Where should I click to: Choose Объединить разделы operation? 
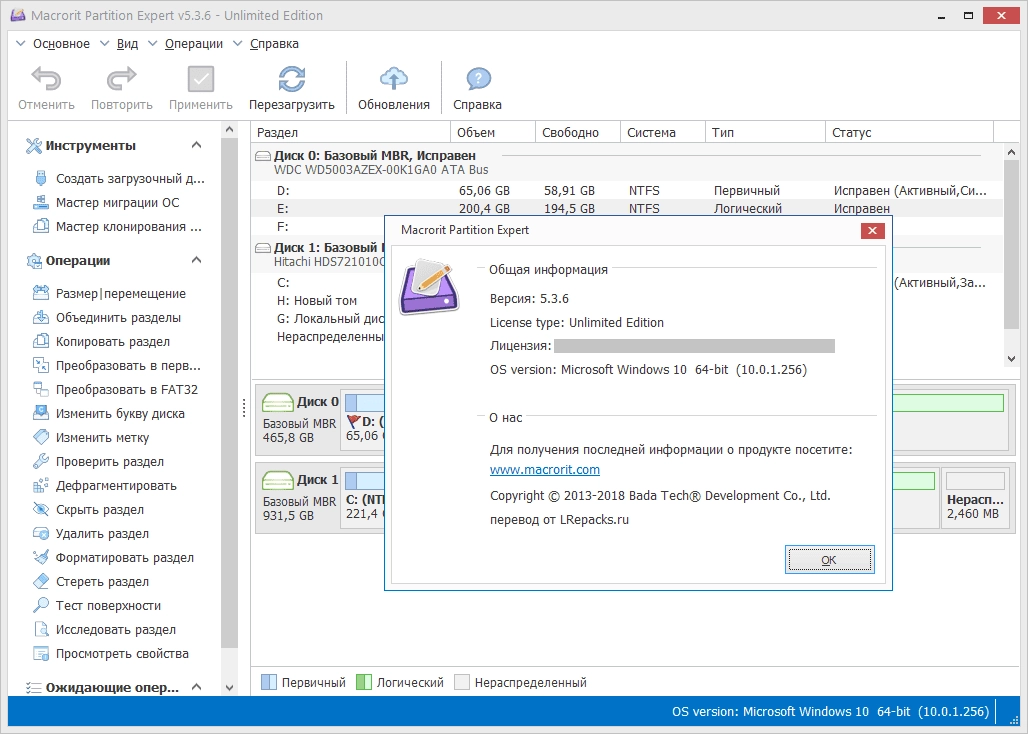click(x=106, y=318)
